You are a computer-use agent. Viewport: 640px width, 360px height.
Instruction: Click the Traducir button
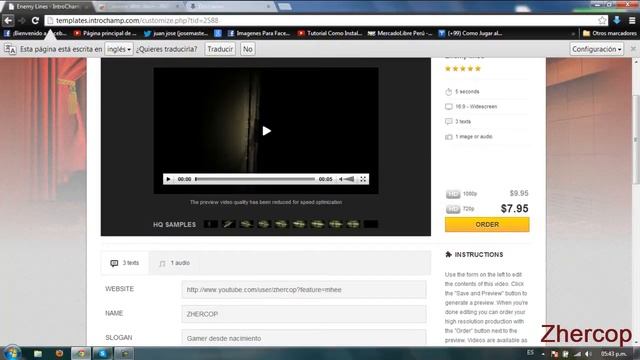pos(220,49)
